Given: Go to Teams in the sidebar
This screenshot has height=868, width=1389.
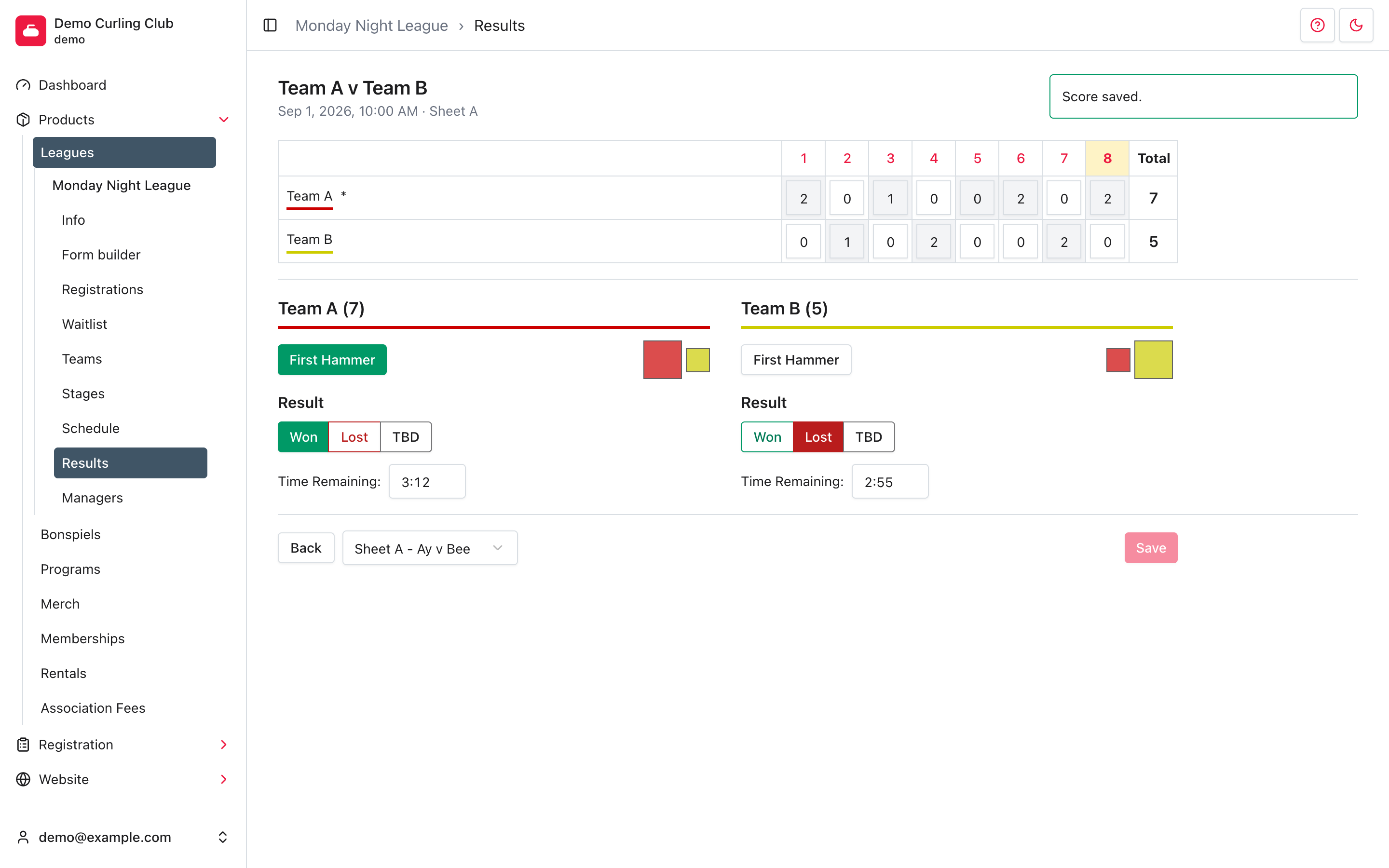Looking at the screenshot, I should (82, 359).
